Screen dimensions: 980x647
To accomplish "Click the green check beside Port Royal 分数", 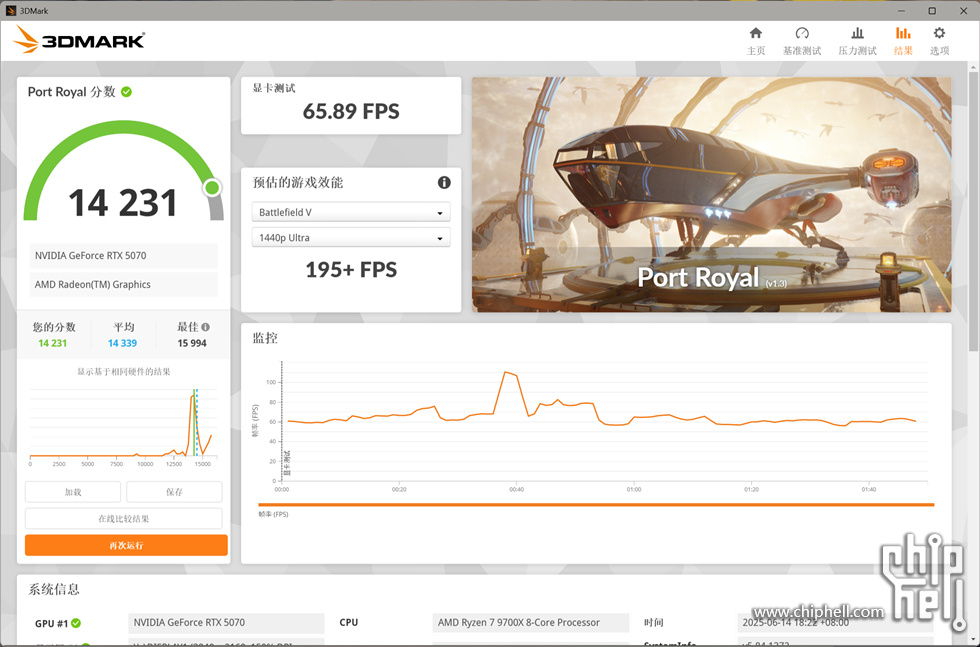I will click(x=126, y=92).
